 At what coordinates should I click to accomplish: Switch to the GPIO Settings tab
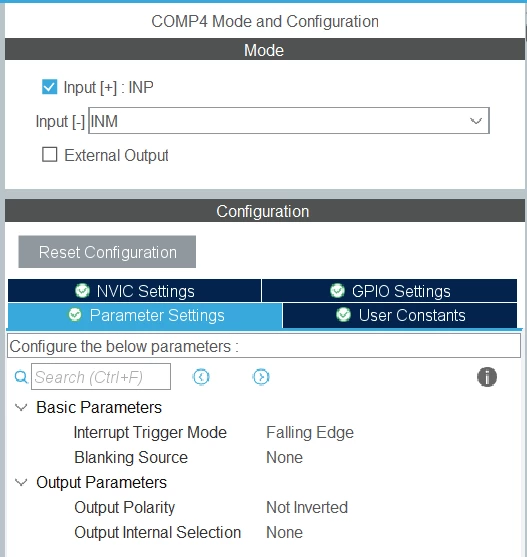pyautogui.click(x=390, y=291)
